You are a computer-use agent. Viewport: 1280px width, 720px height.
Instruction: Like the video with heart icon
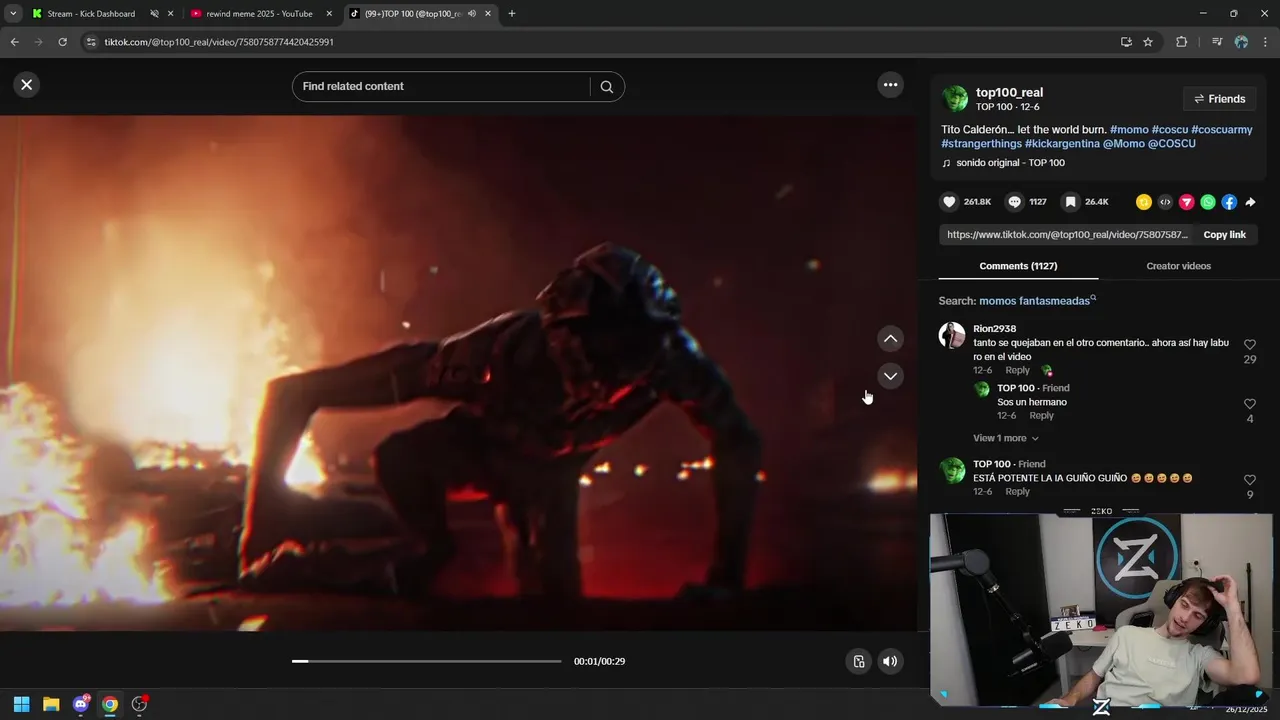coord(949,202)
